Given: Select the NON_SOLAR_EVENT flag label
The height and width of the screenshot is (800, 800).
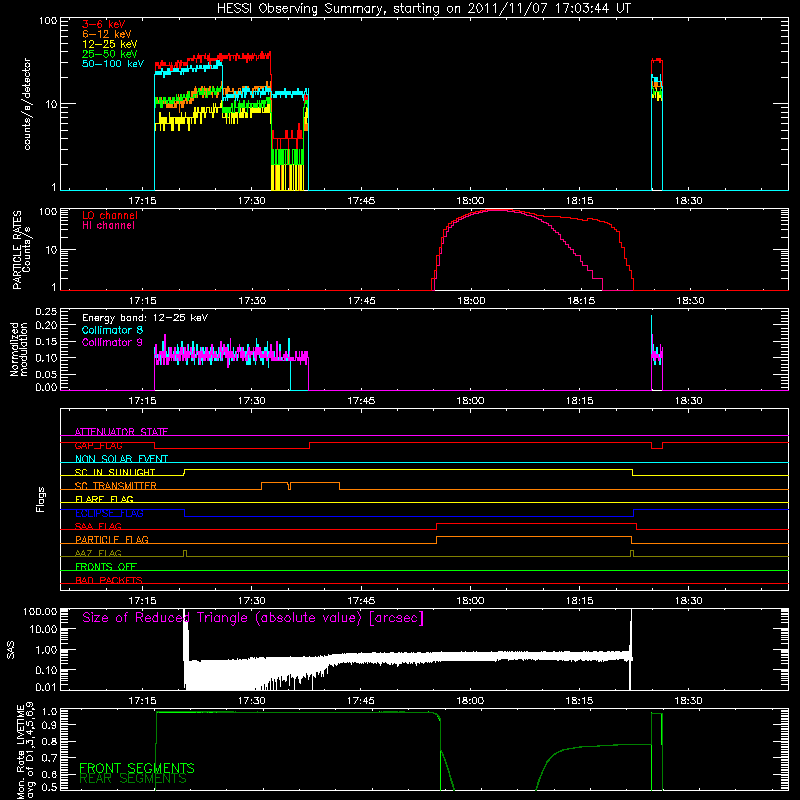Looking at the screenshot, I should point(121,459).
